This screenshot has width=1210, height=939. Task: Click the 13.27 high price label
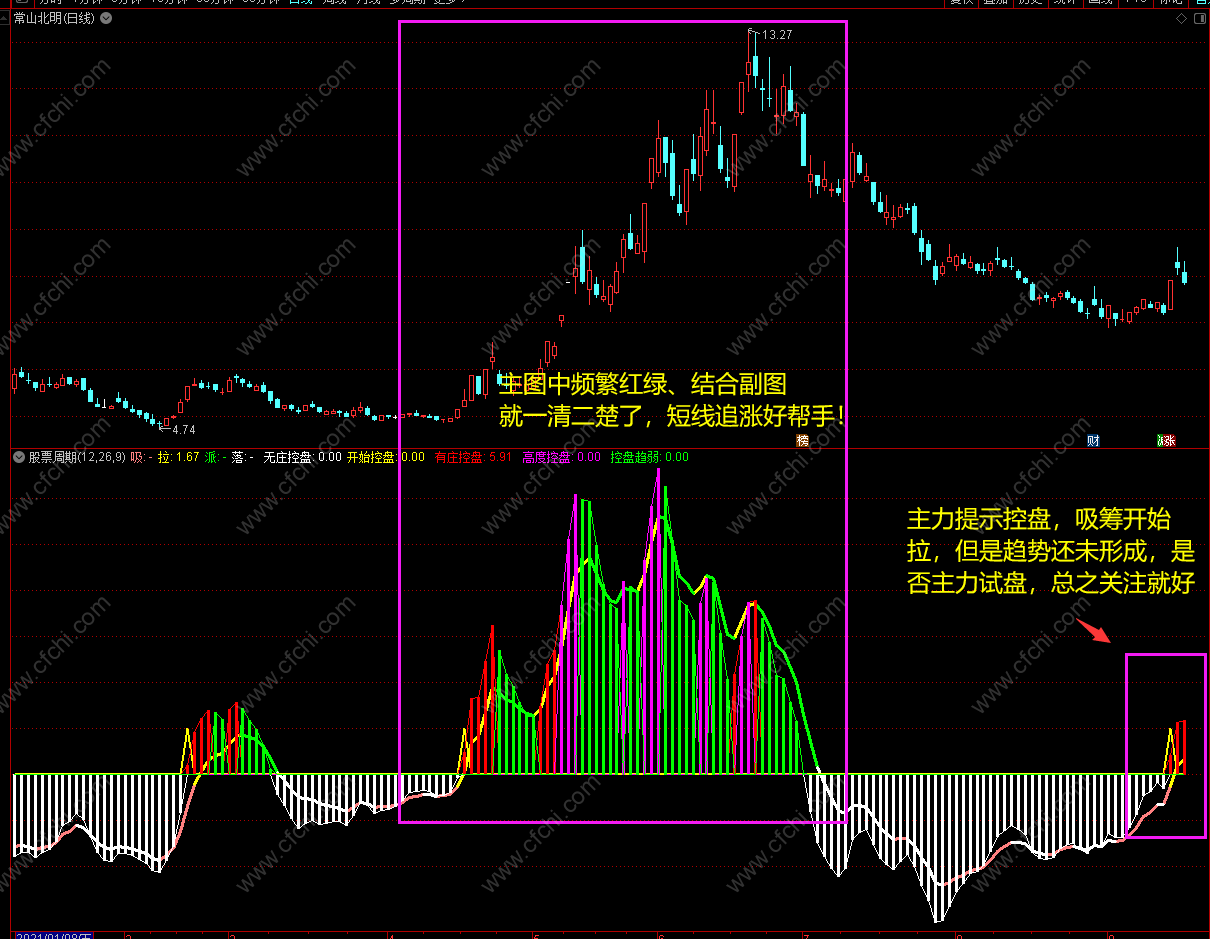[x=777, y=35]
